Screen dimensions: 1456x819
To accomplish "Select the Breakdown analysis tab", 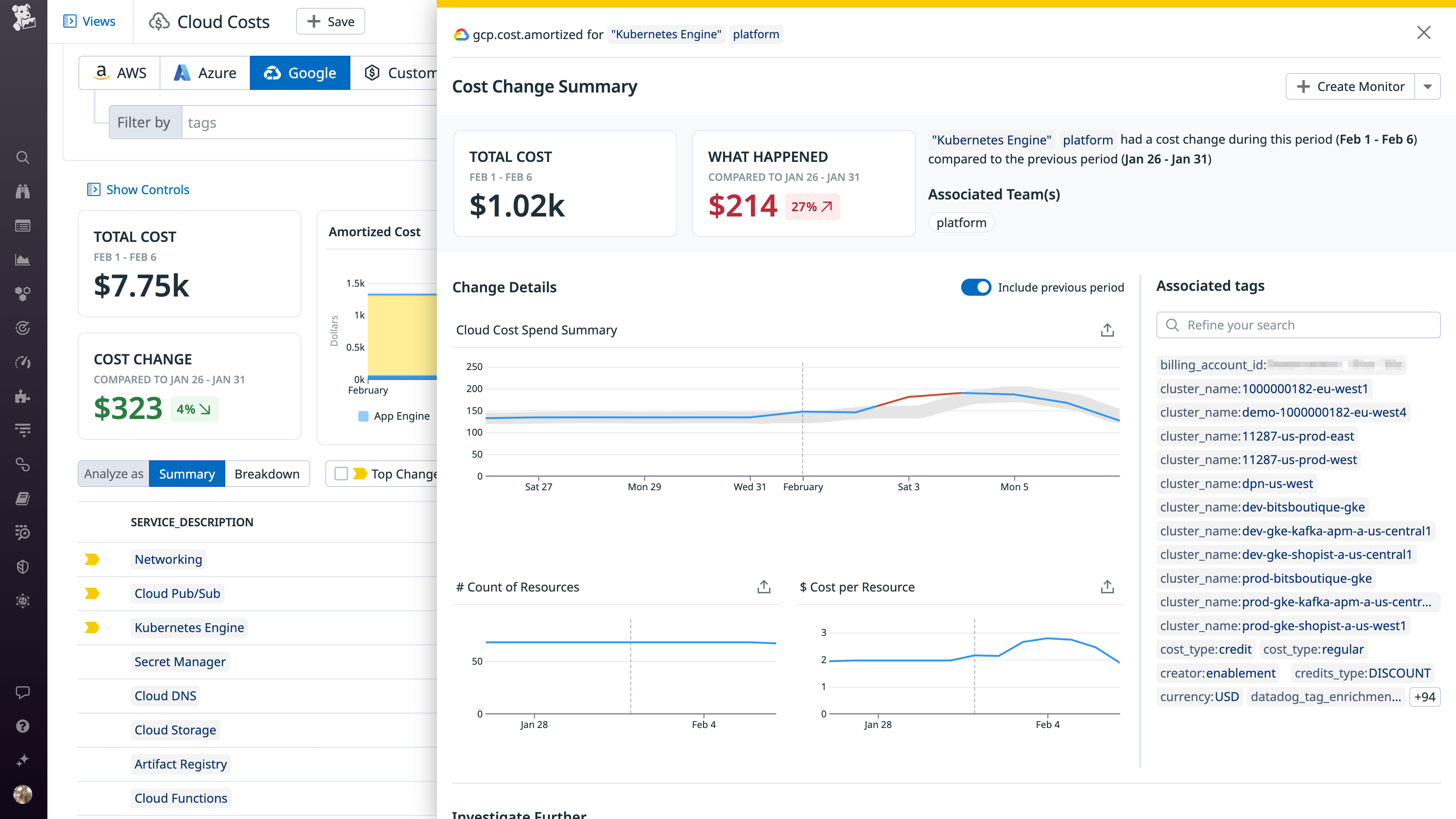I will (x=267, y=474).
